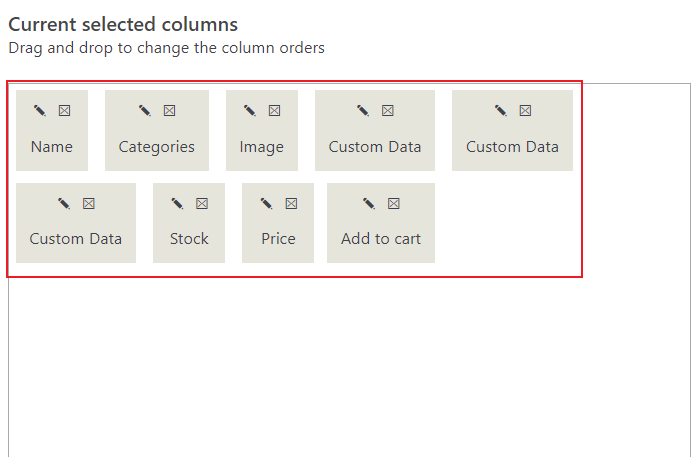
Task: Remove the Stock column
Action: [202, 203]
